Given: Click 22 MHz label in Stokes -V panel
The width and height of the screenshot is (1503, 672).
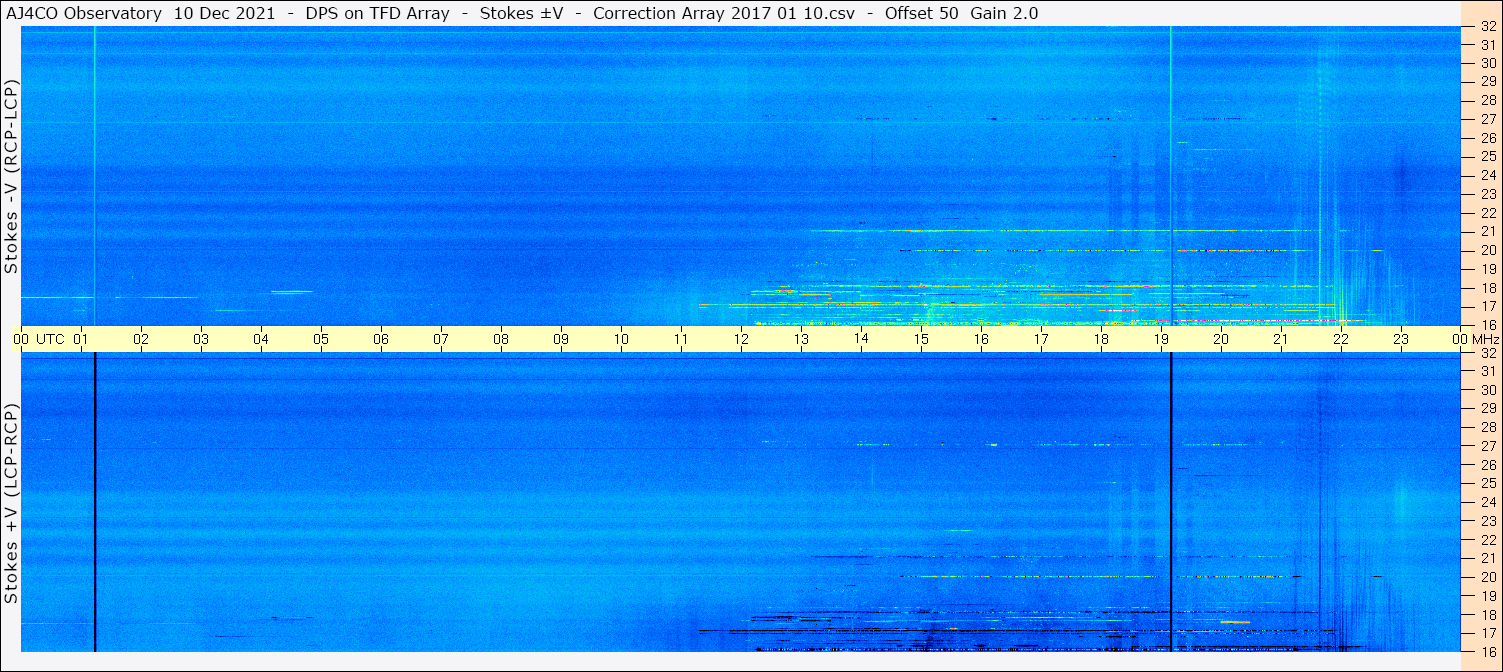Looking at the screenshot, I should pyautogui.click(x=1488, y=213).
